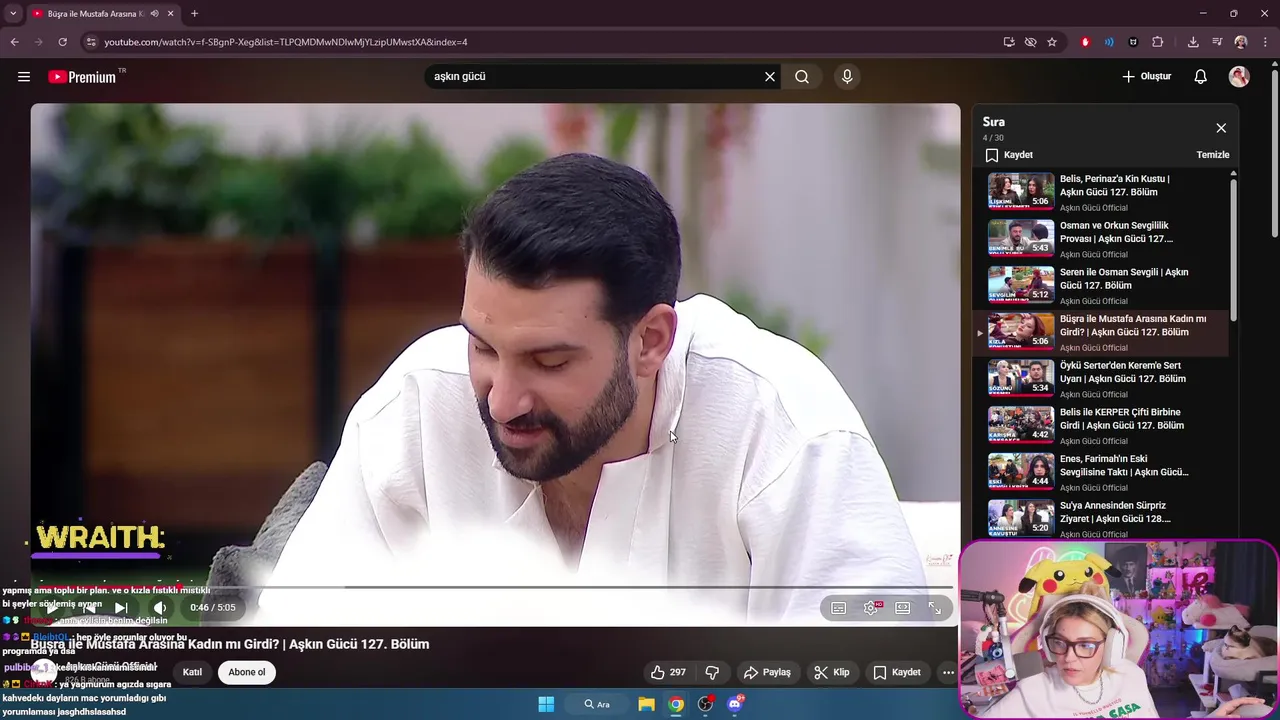Install app icon in address bar

[x=1009, y=42]
